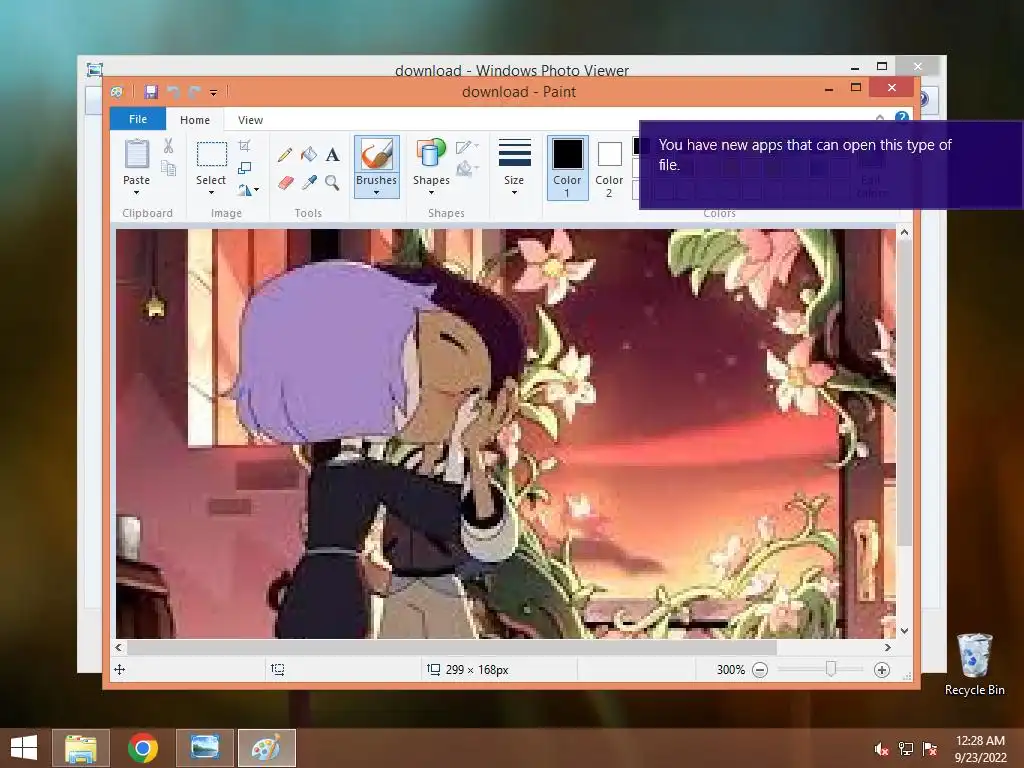The image size is (1024, 768).
Task: Click the horizontal scrollbar right arrow
Action: 888,647
